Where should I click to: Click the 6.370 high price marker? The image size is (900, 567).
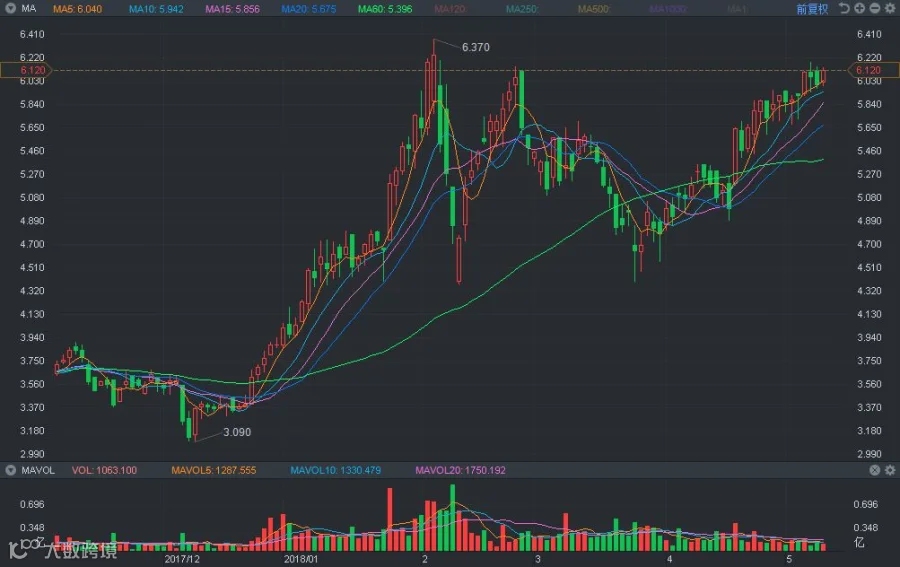point(476,48)
